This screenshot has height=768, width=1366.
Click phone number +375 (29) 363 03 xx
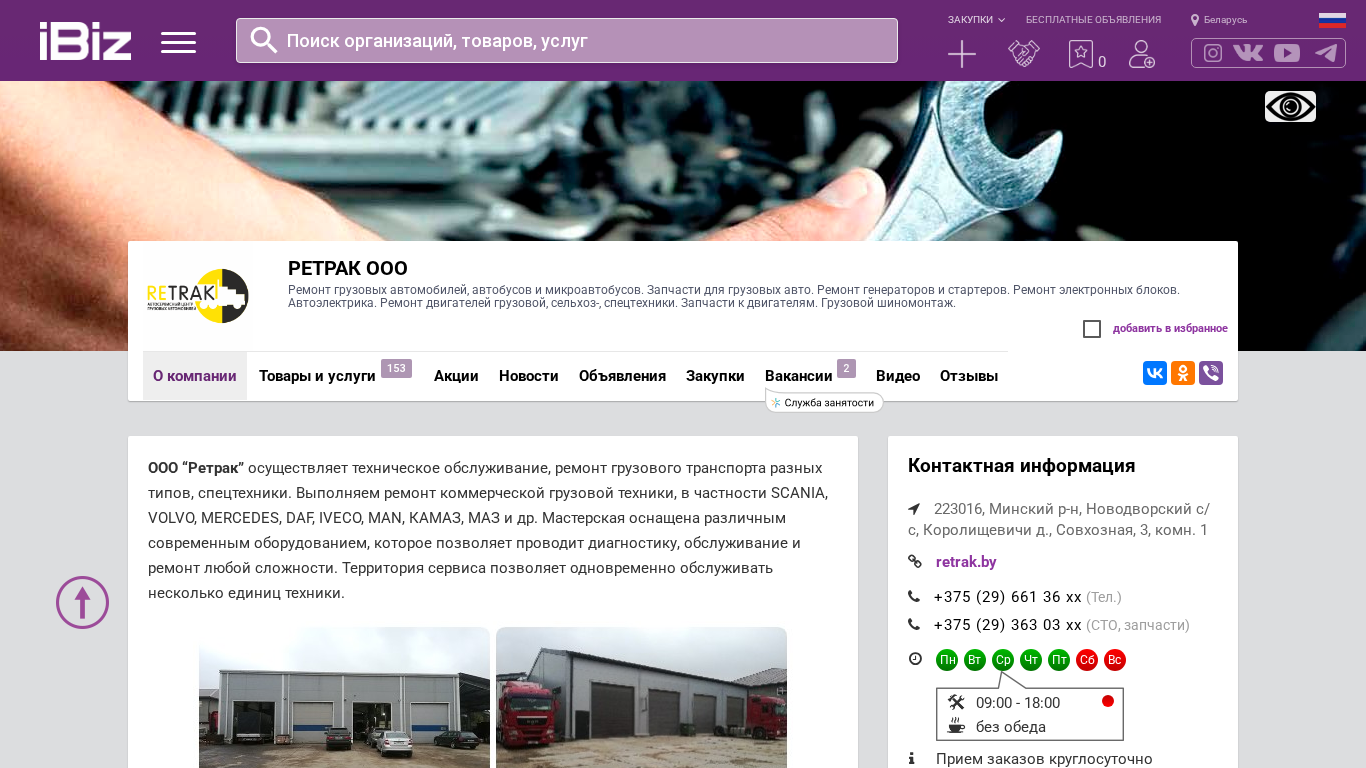click(1008, 625)
